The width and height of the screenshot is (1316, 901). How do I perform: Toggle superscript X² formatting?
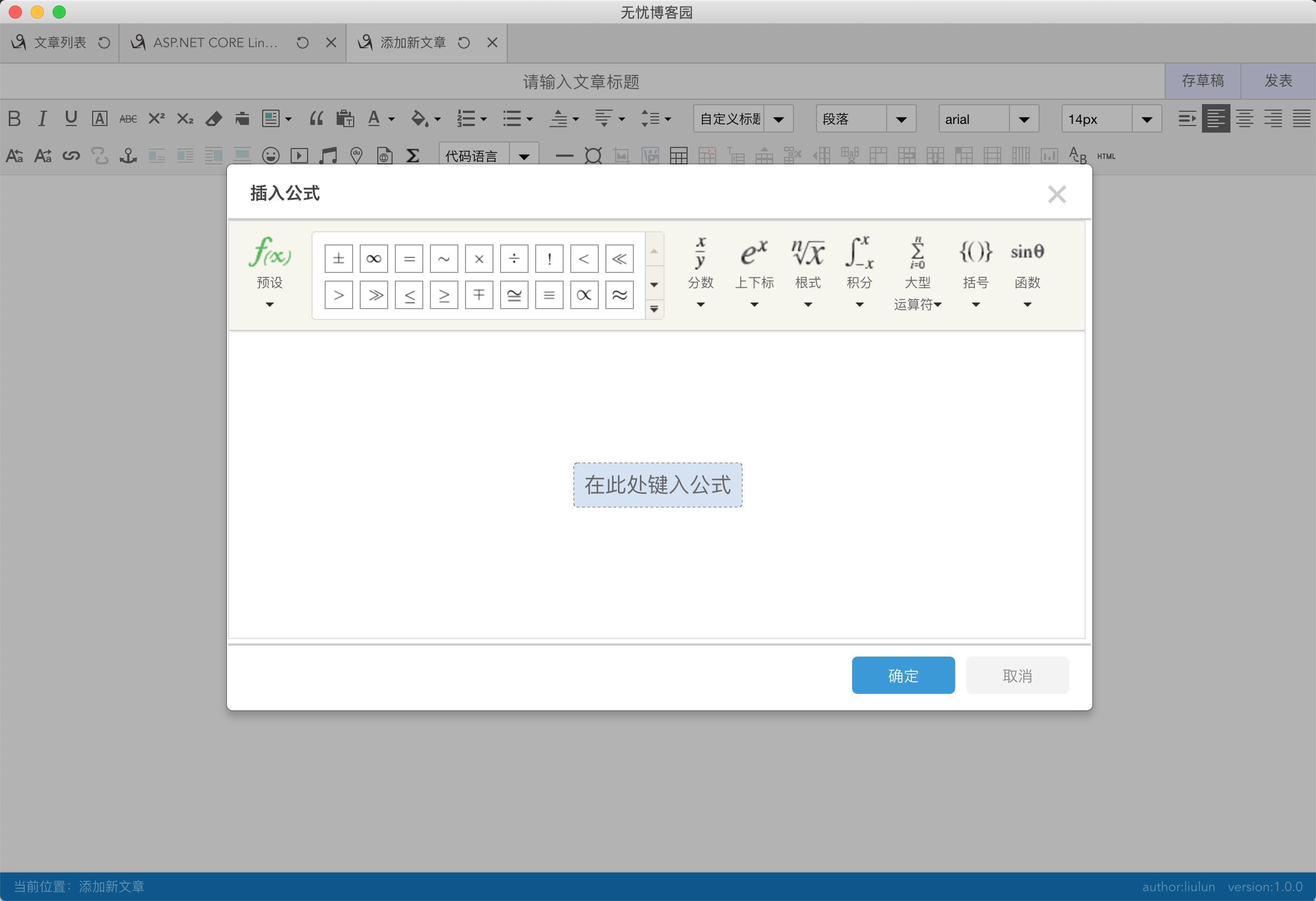tap(156, 119)
